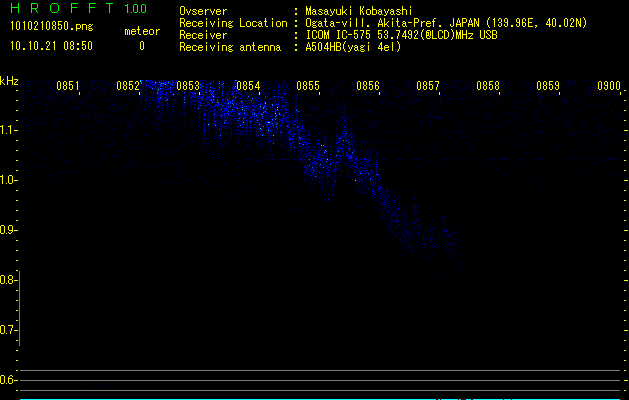Click the meteor count label
Screen dimensions: 629x400
pos(142,31)
